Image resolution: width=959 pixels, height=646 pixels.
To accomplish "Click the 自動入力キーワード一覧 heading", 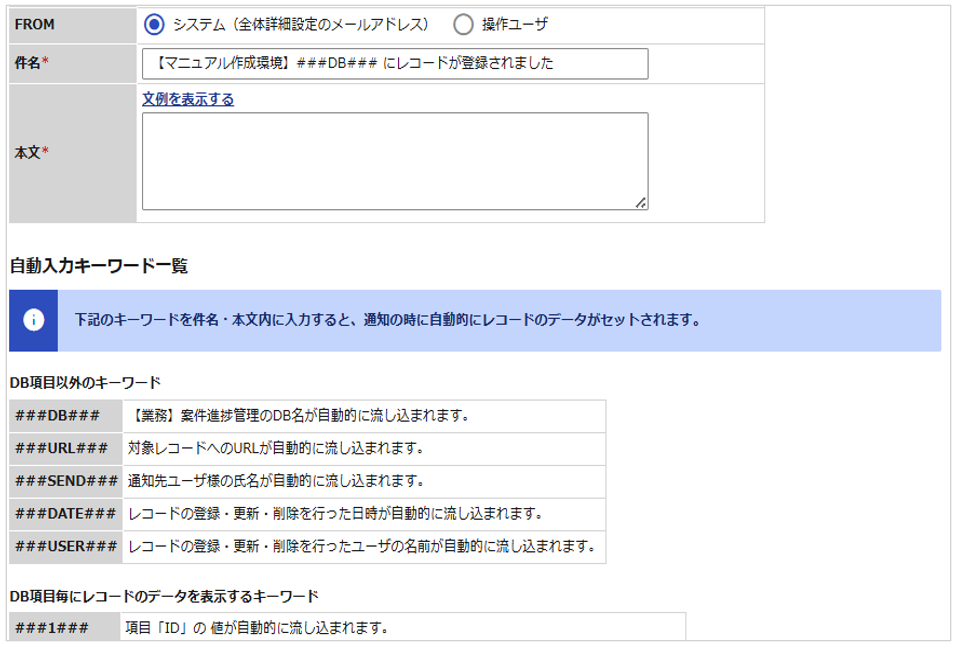I will tap(98, 265).
